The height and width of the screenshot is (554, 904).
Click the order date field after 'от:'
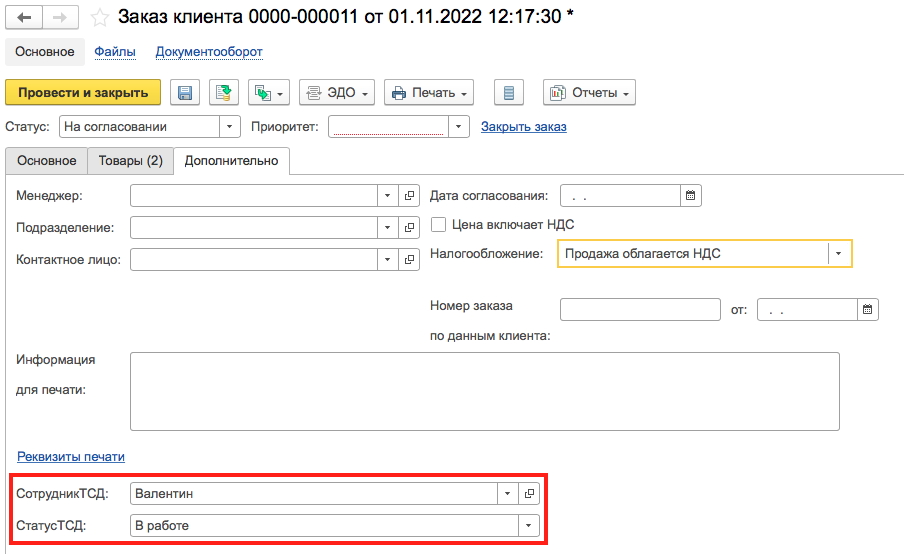point(807,310)
